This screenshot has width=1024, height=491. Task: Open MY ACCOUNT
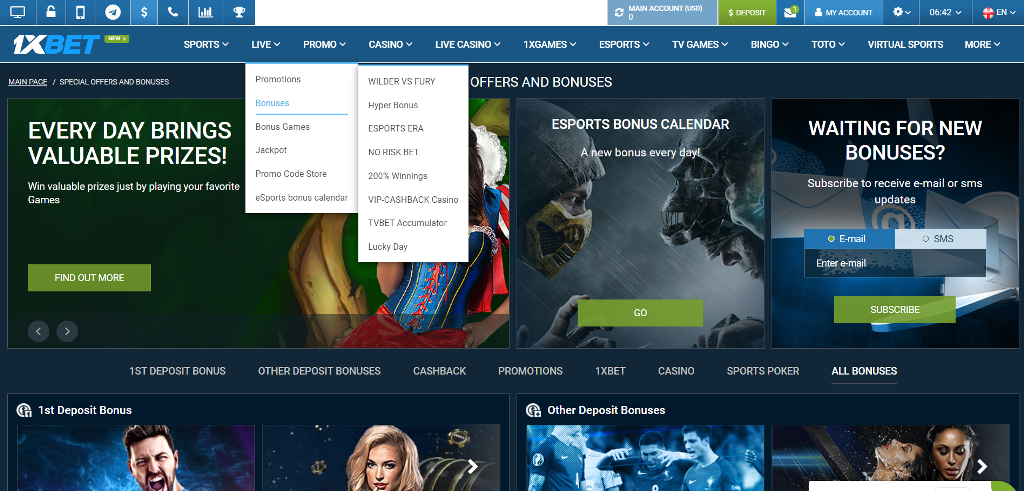point(844,12)
